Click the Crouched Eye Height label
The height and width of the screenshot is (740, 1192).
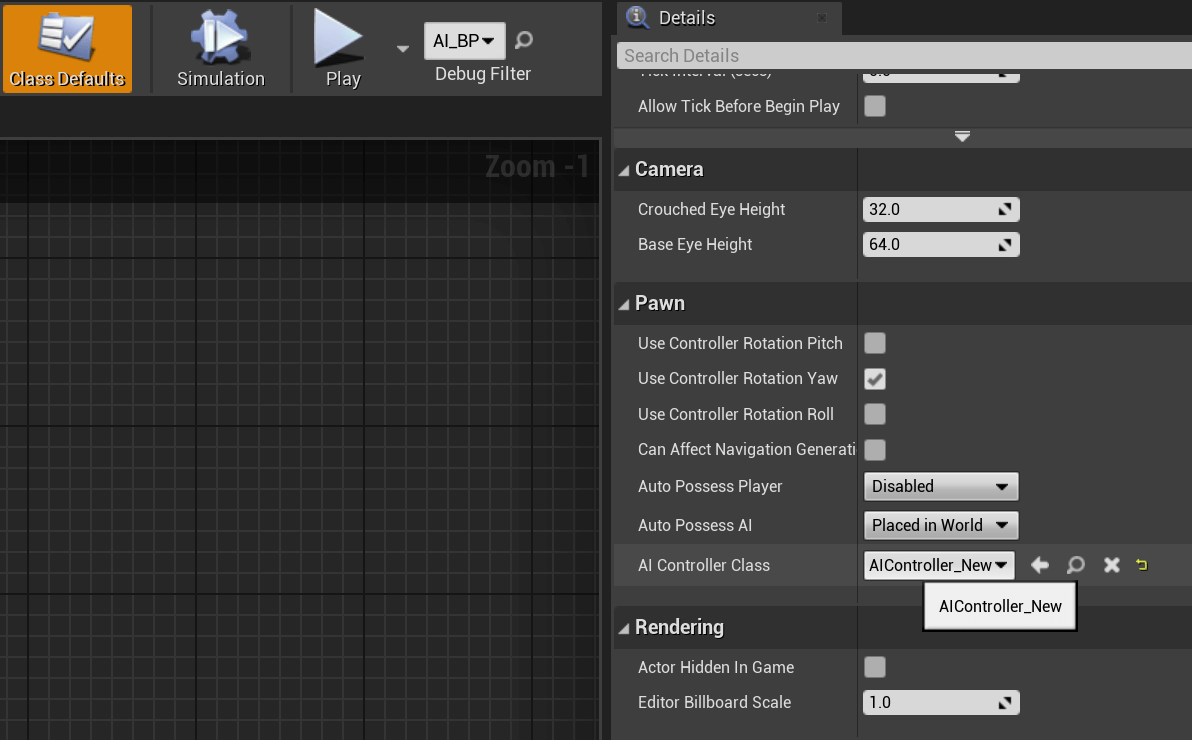712,209
